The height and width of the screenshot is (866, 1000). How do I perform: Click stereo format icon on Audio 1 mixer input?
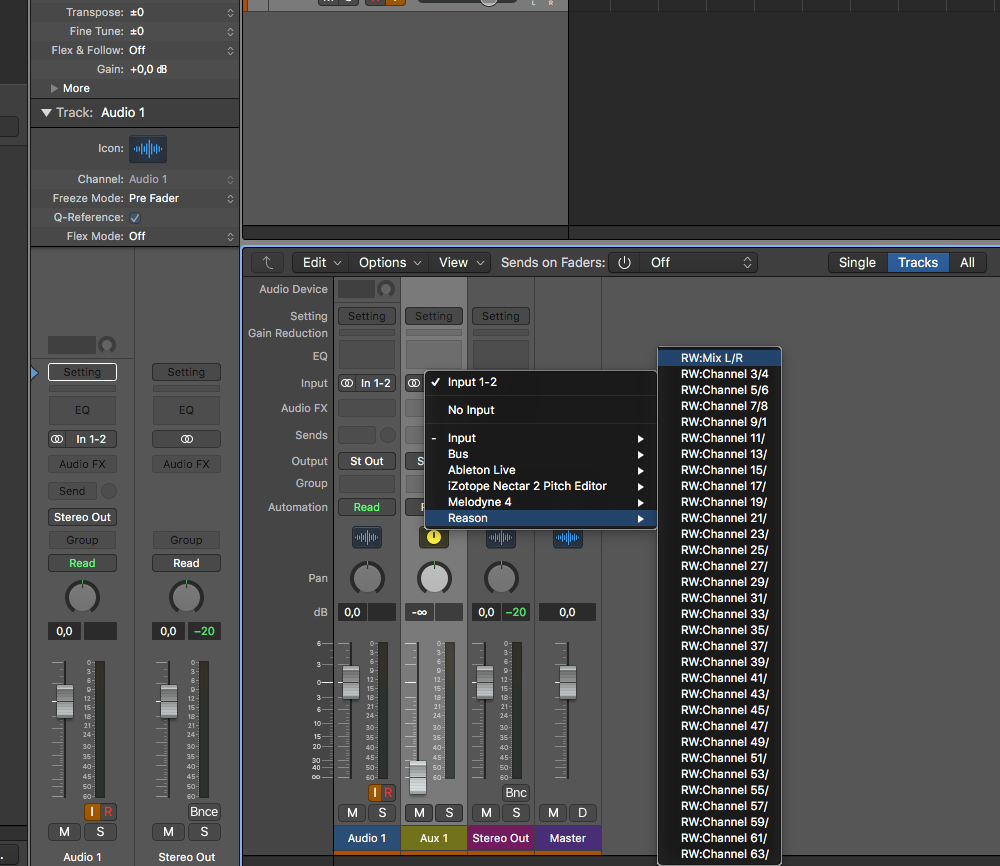pyautogui.click(x=347, y=383)
